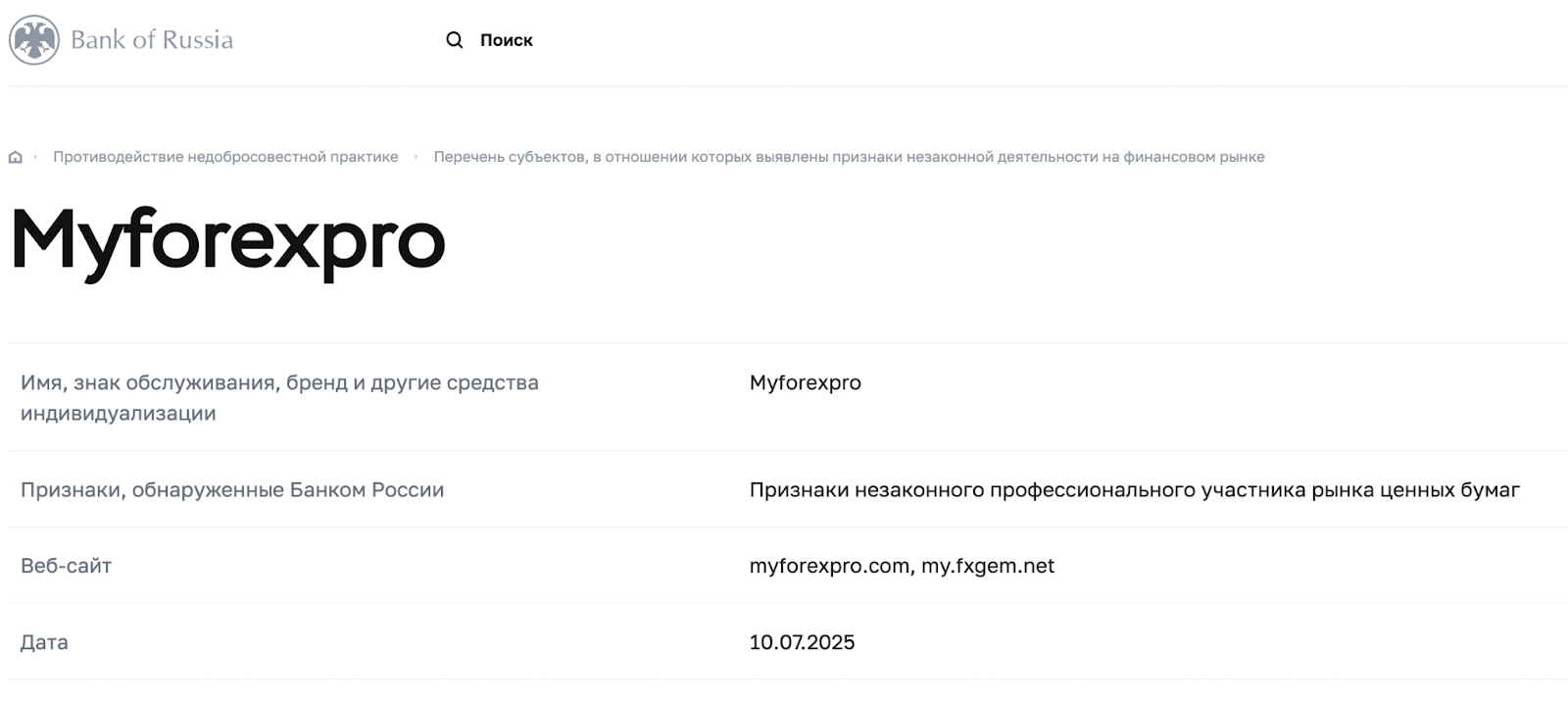Open 'Противодействие недобросовестной практике' breadcrumb

[x=225, y=157]
